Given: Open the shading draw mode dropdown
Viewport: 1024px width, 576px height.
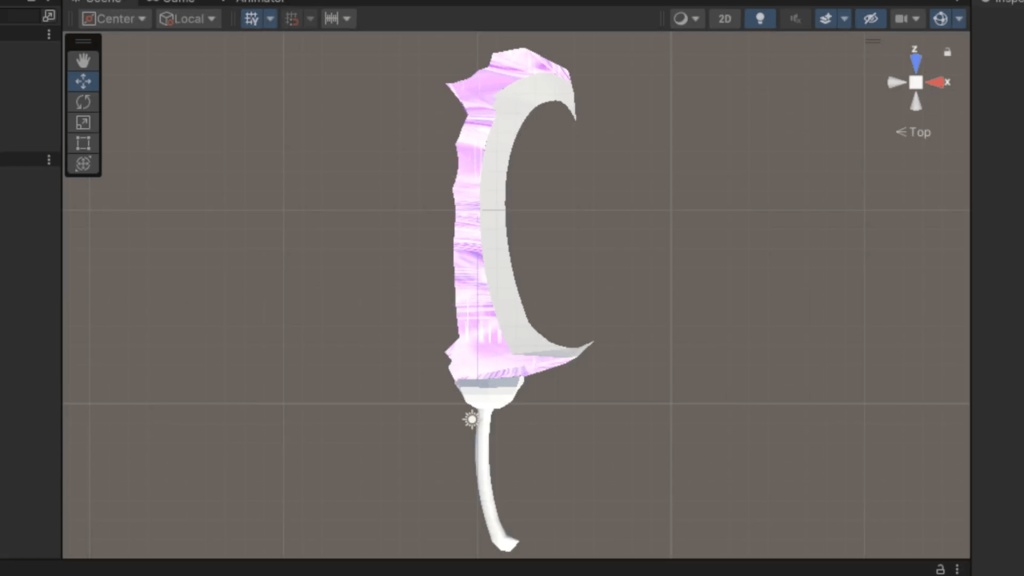Looking at the screenshot, I should (x=686, y=19).
